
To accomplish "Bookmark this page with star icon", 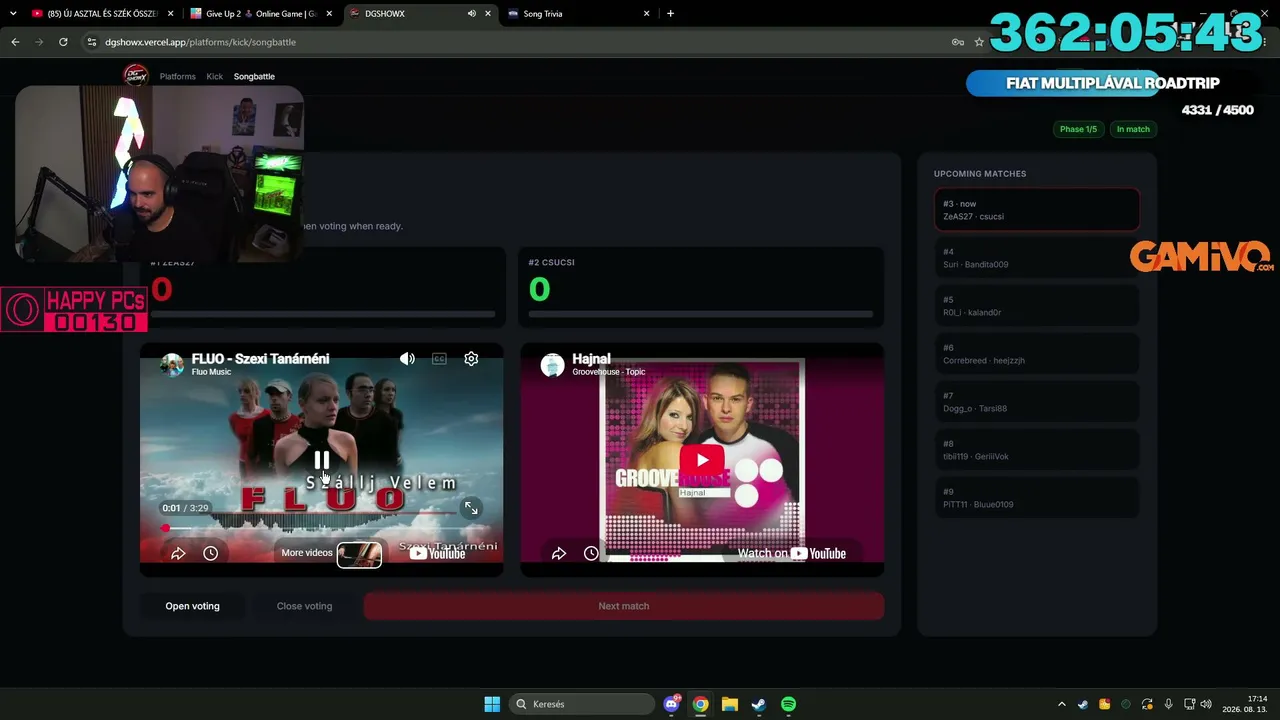I will pos(979,42).
